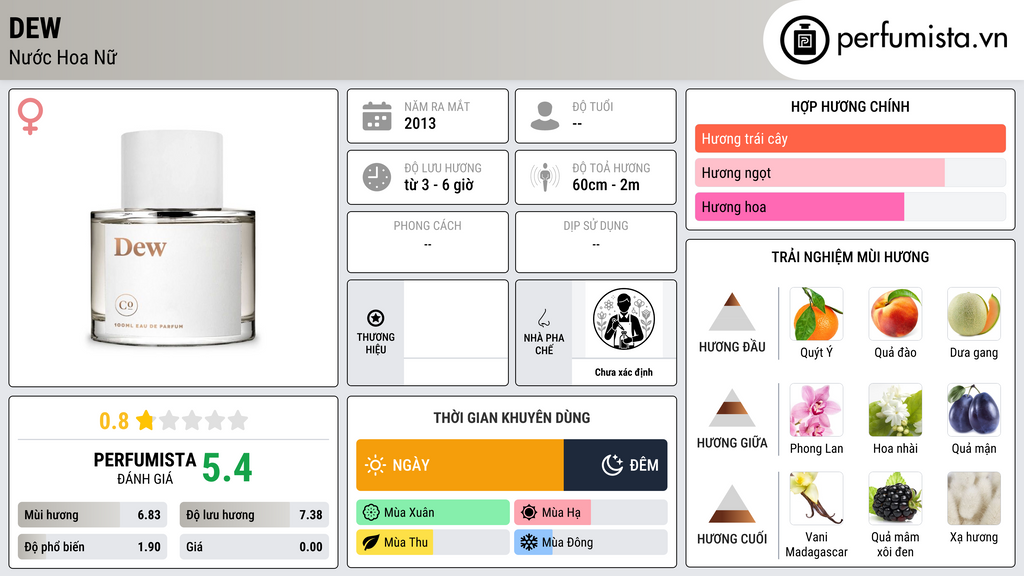Click the 'Hợp hương chính' heading
This screenshot has height=576, width=1024.
coord(850,106)
